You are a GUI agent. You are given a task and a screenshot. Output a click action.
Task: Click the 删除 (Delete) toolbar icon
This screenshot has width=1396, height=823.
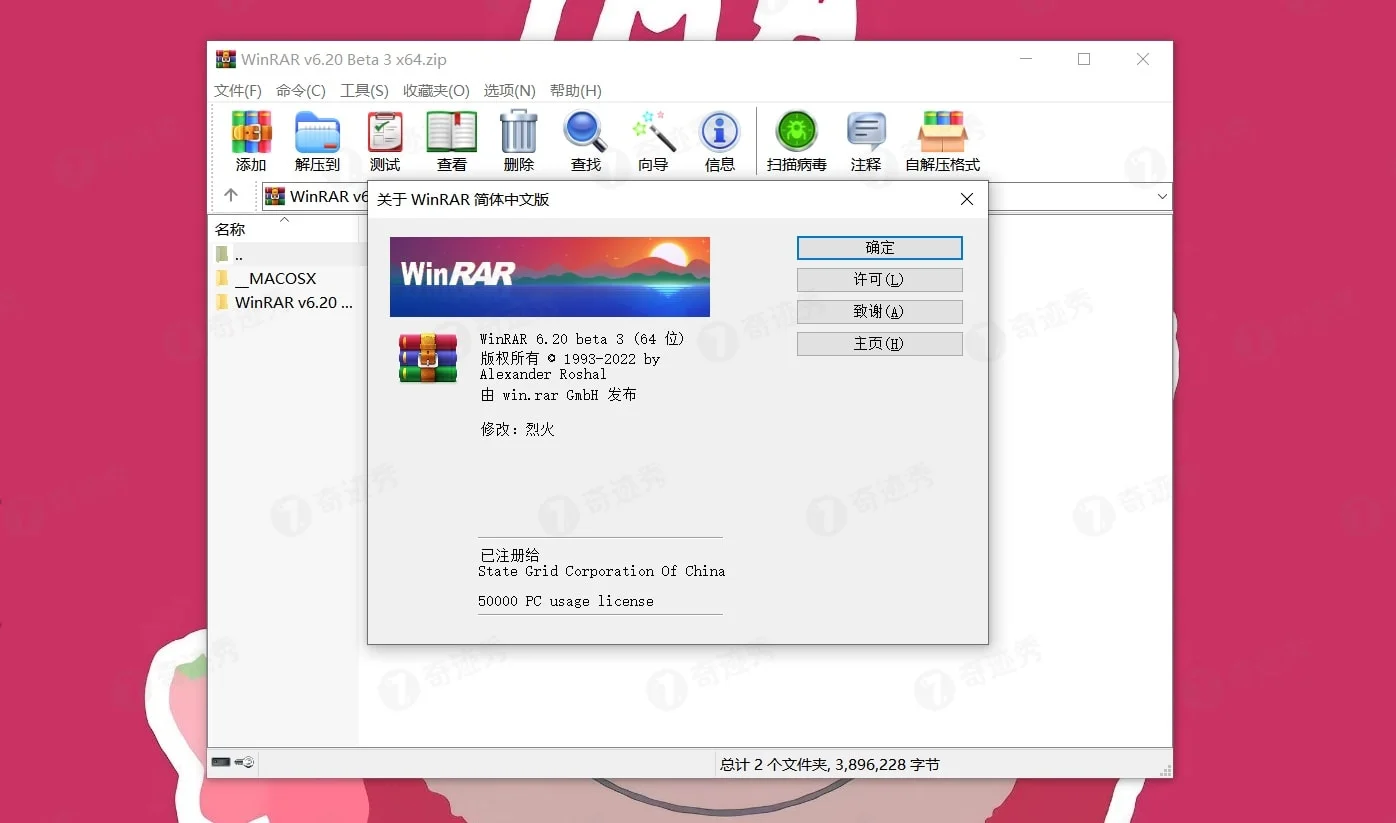tap(518, 140)
